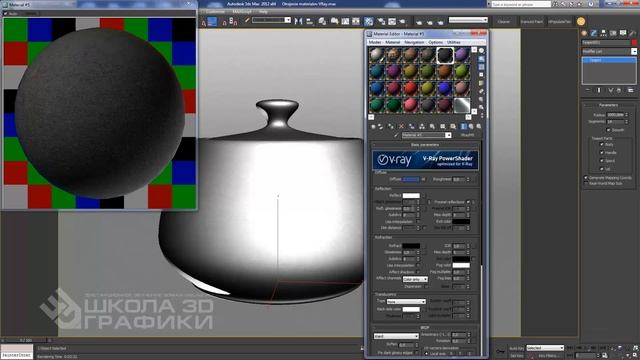This screenshot has width=640, height=360.
Task: Open the Create tab in command panel
Action: pyautogui.click(x=584, y=33)
